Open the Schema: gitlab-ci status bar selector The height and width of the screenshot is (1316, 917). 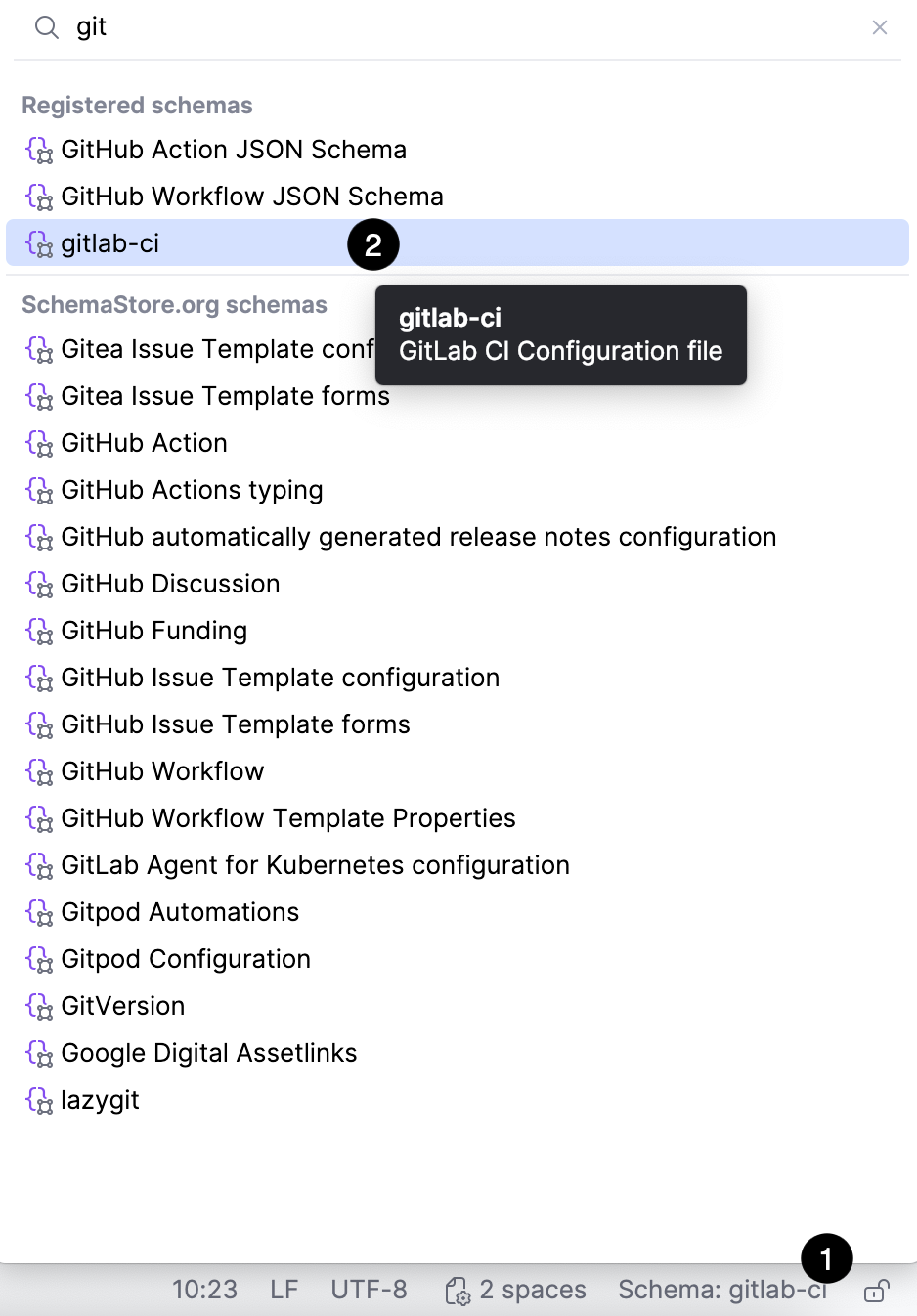click(722, 1290)
